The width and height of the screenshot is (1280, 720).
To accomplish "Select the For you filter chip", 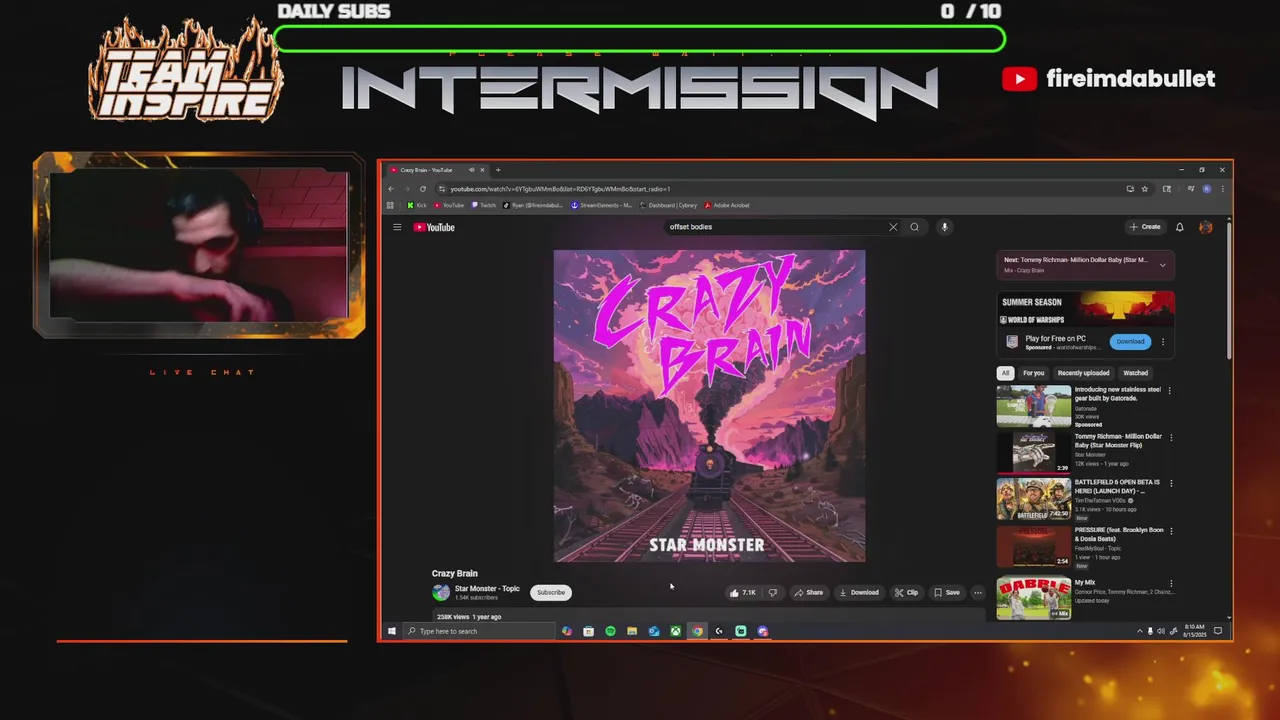I will (x=1033, y=373).
